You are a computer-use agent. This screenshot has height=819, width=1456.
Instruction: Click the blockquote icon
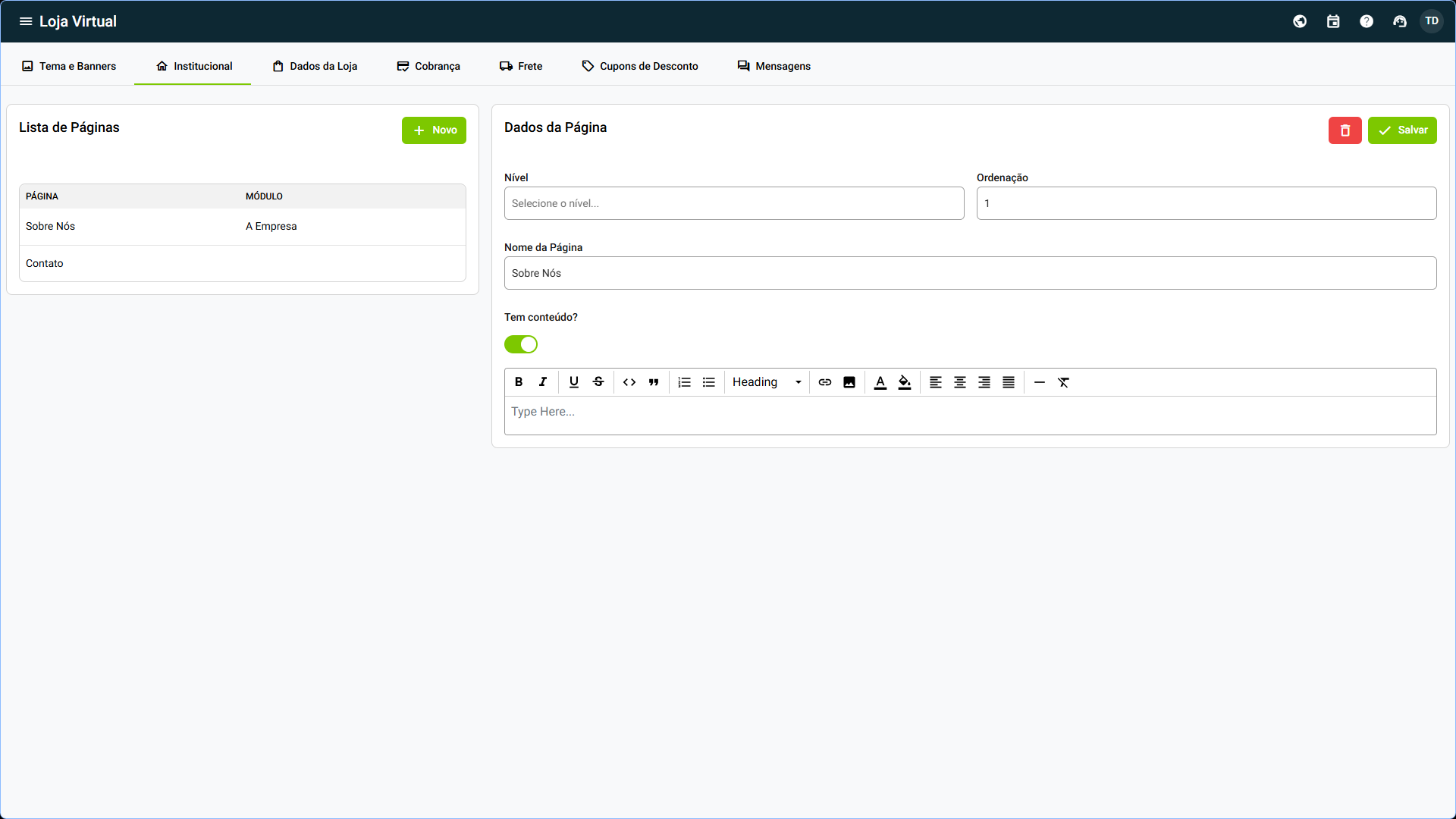coord(654,382)
